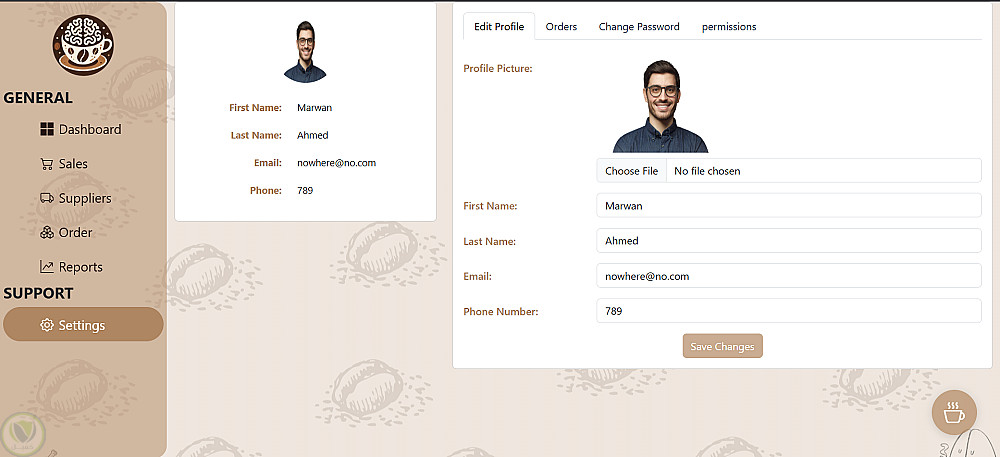Focus the First Name input field
Screen dimensions: 1000x457
[789, 206]
